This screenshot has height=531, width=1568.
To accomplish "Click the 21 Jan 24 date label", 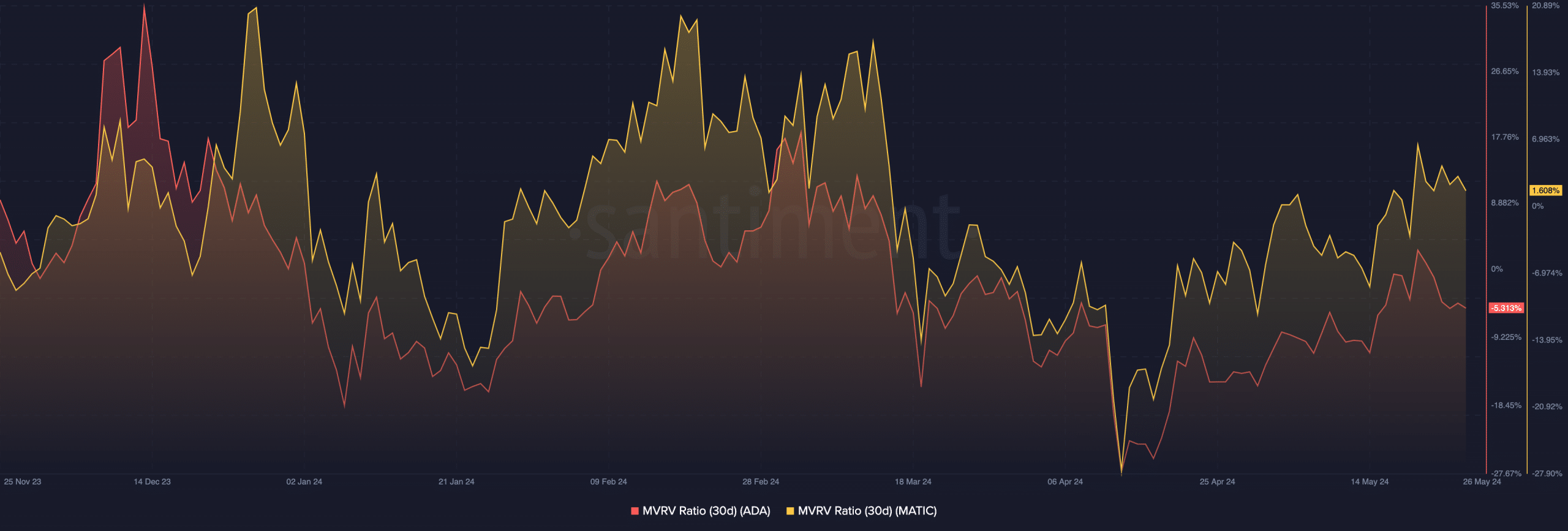I will (x=456, y=481).
